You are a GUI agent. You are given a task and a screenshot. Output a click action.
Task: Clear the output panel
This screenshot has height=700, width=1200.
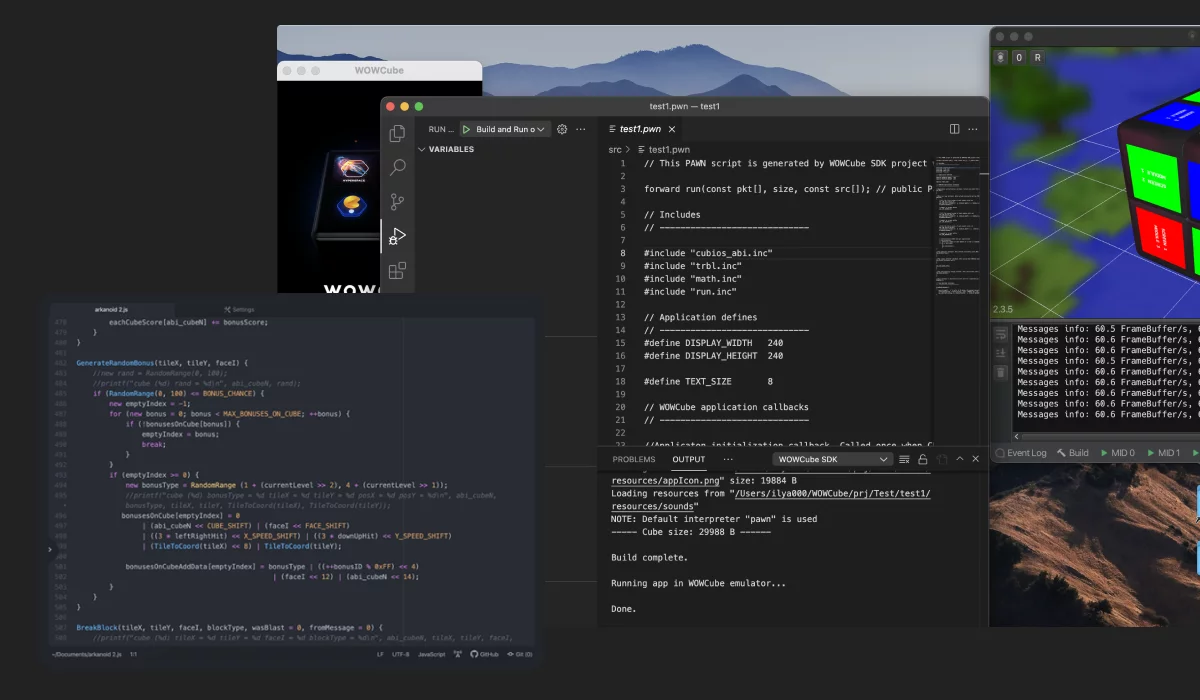pyautogui.click(x=904, y=459)
